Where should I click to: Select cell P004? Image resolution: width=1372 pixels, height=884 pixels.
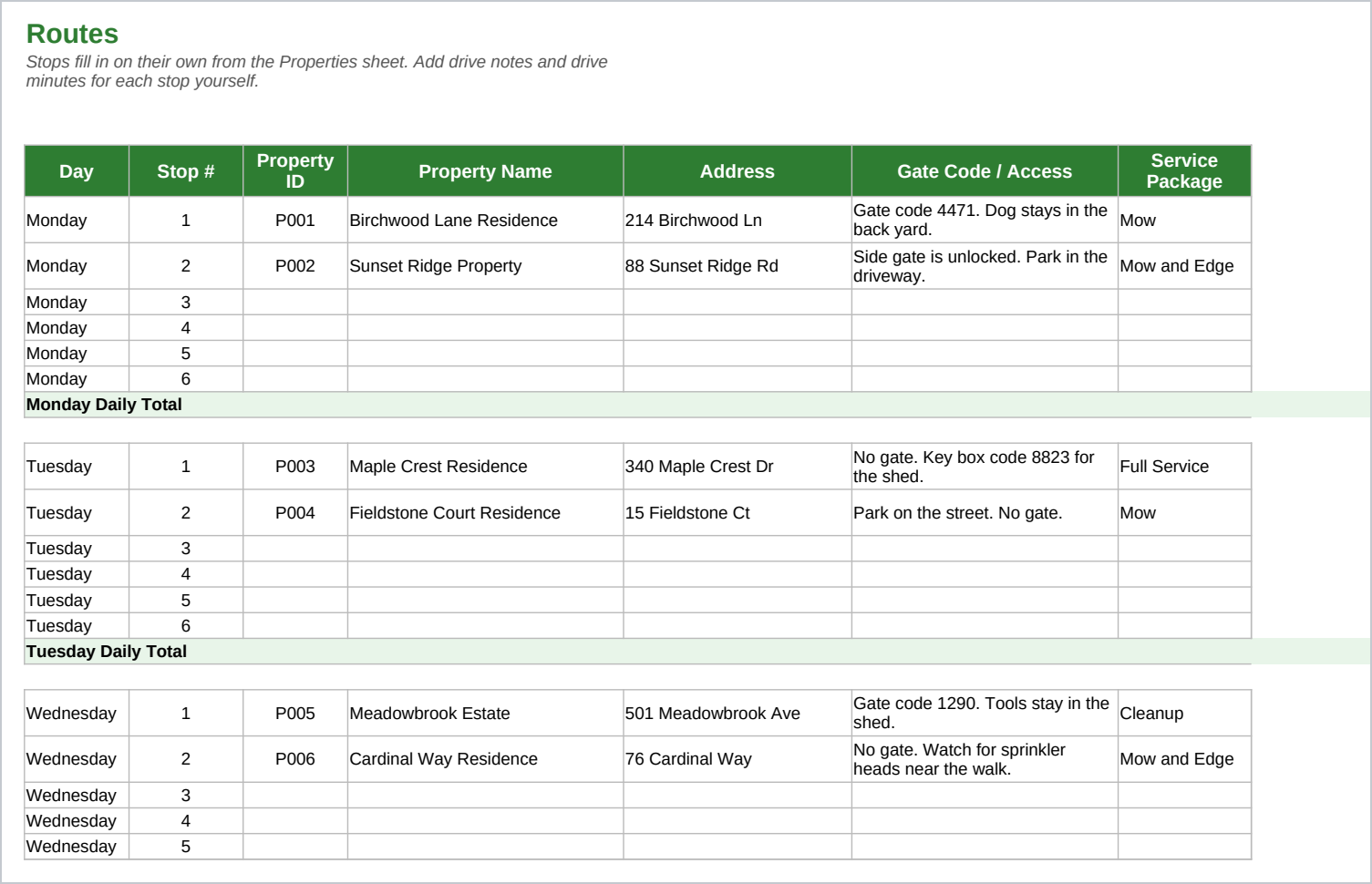pos(295,513)
